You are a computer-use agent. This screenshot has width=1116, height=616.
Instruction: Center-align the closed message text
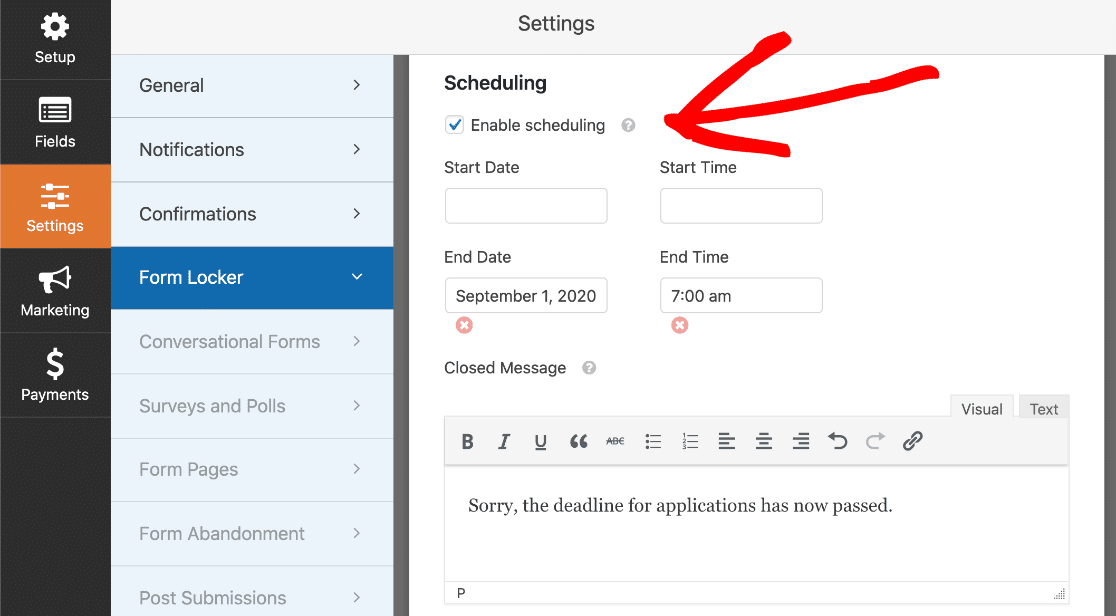point(764,441)
